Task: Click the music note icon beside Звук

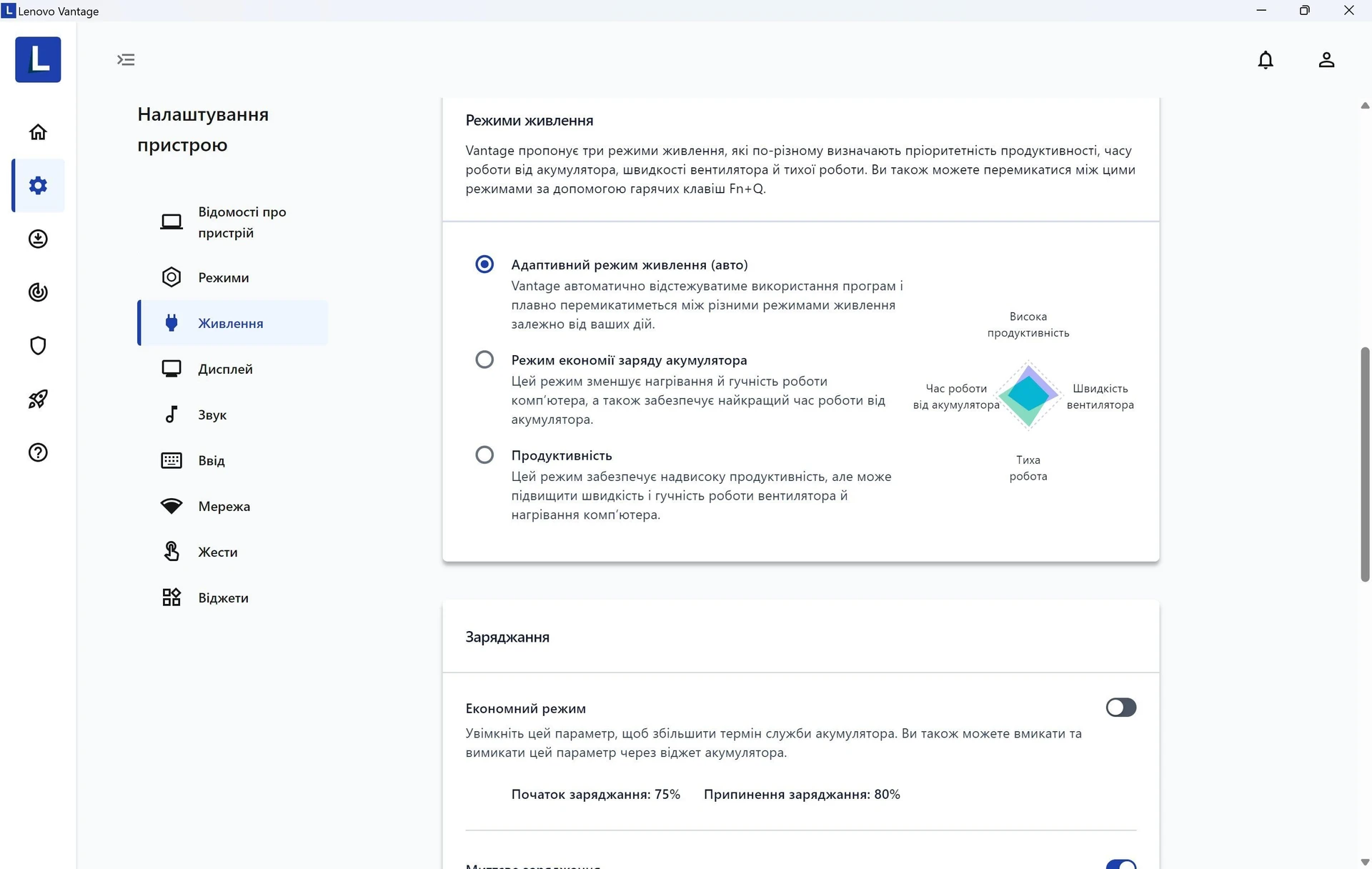Action: (x=171, y=414)
